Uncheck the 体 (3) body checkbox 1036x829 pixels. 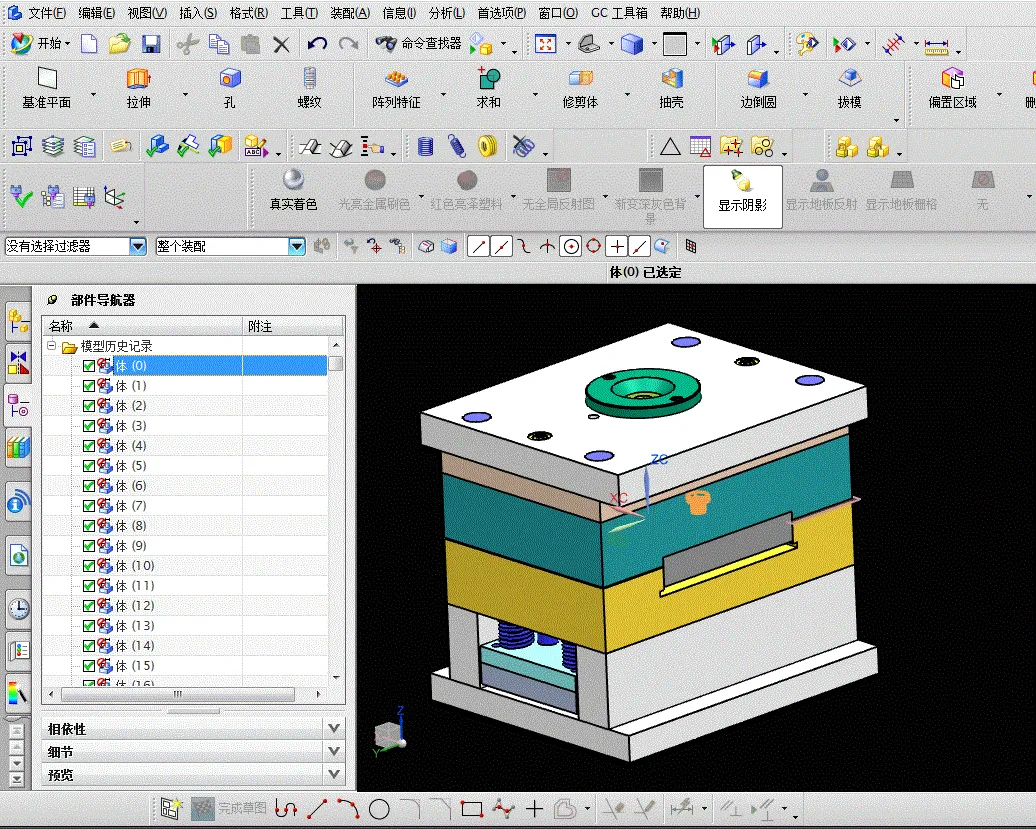(x=89, y=426)
